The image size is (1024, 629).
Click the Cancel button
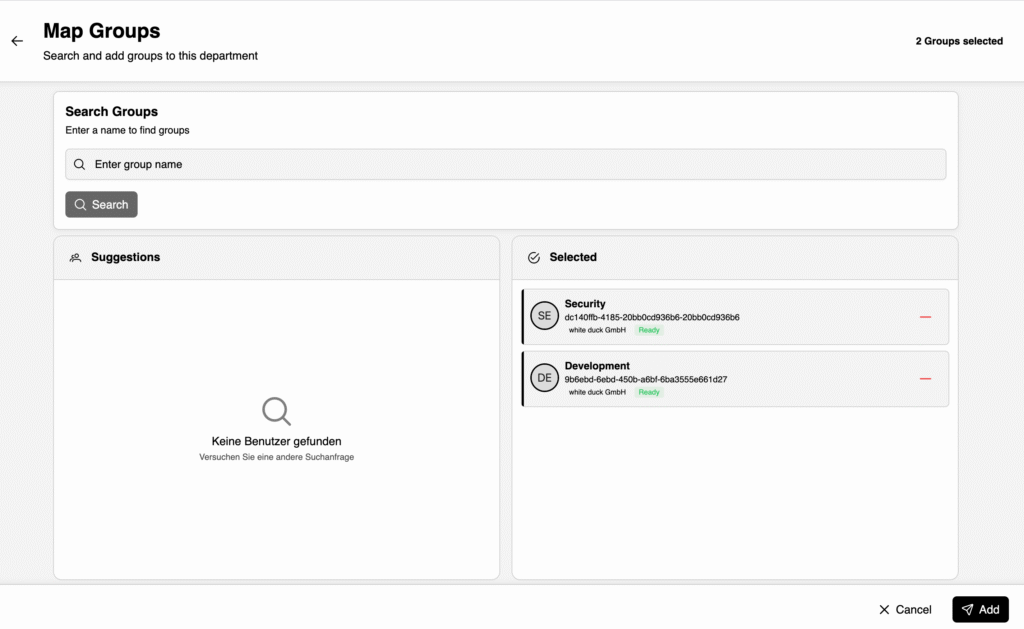tap(904, 610)
